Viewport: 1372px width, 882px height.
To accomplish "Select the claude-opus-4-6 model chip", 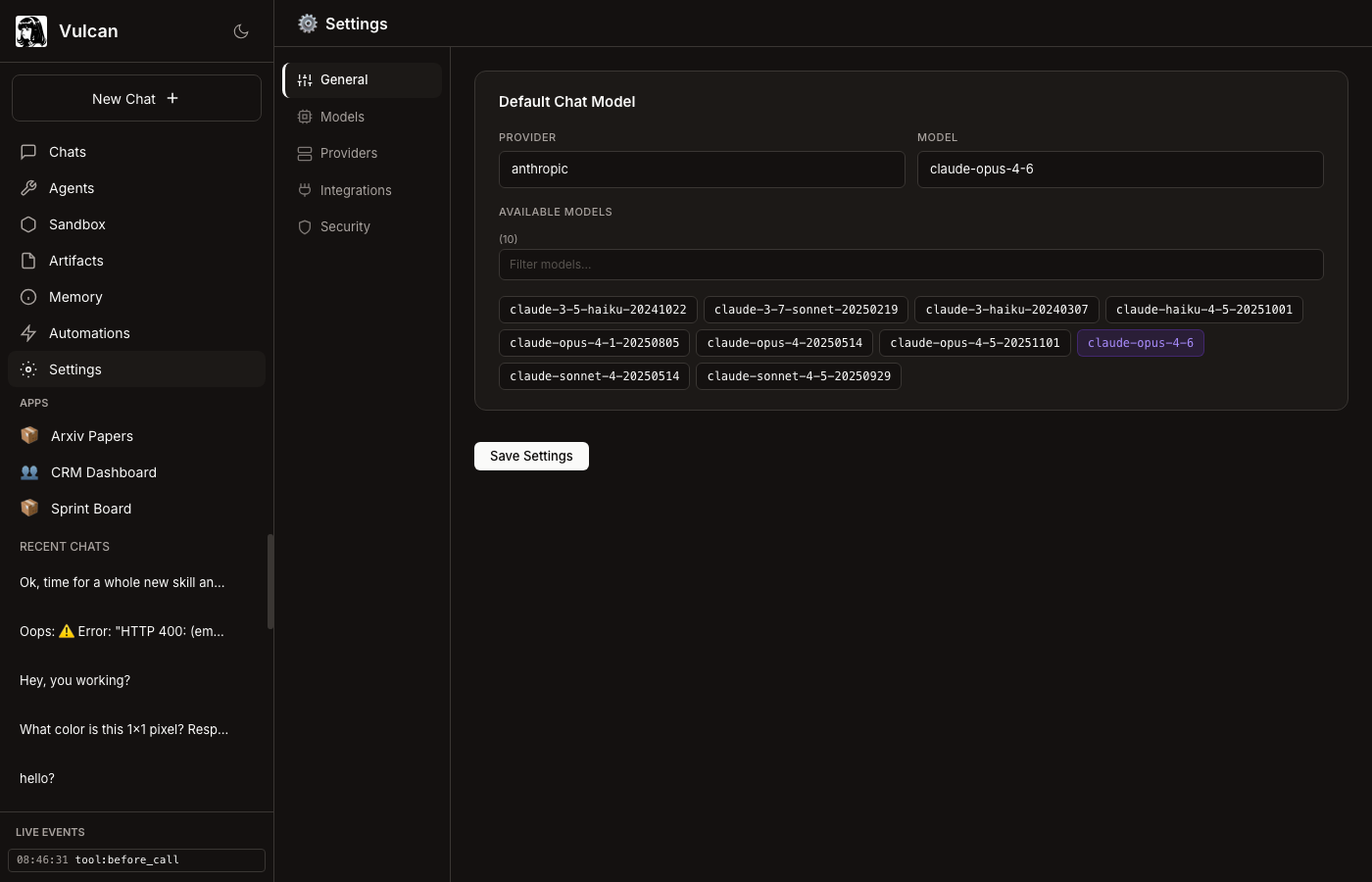I will [x=1140, y=343].
